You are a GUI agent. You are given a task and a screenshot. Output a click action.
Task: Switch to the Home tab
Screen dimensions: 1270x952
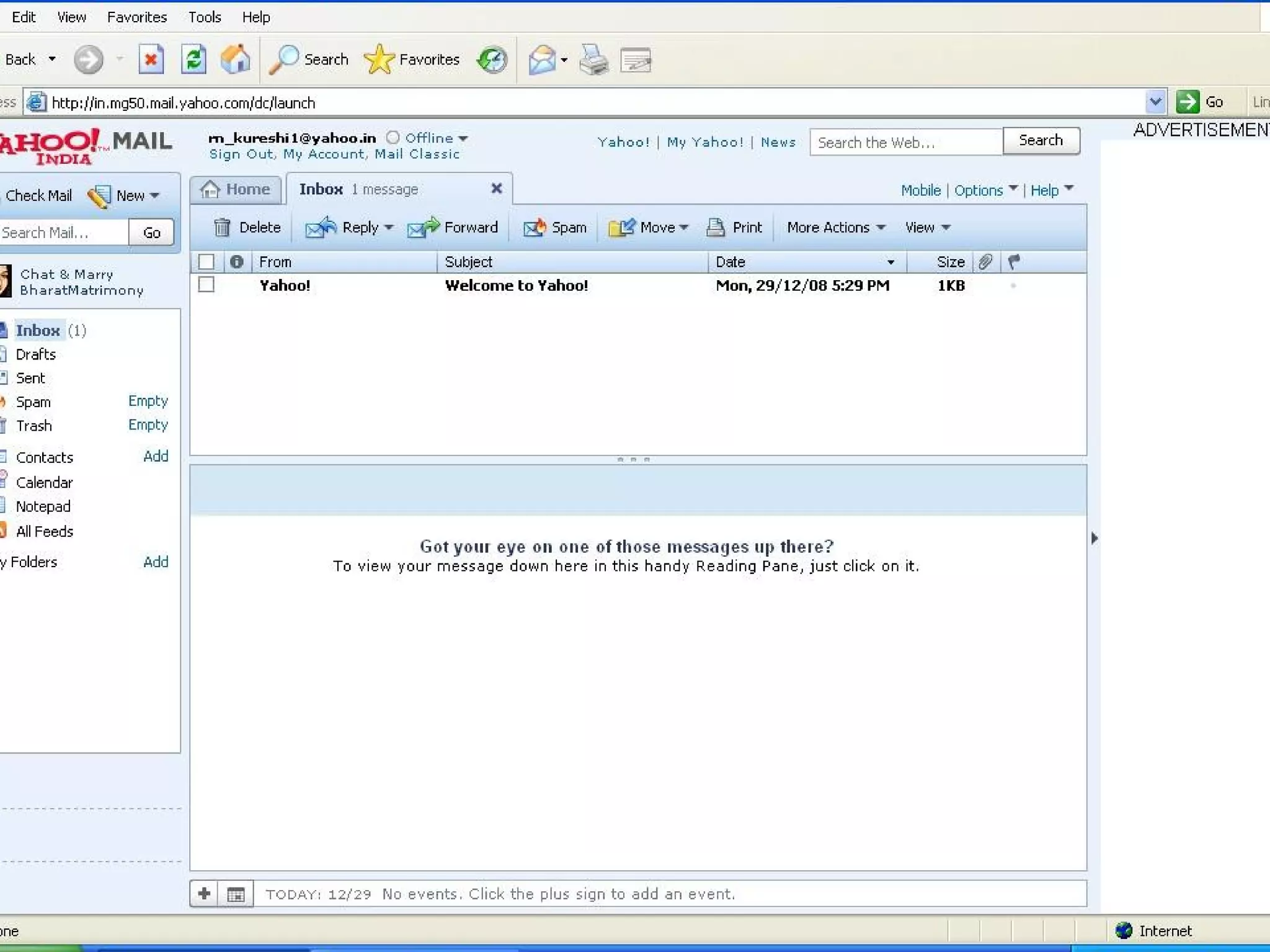(x=236, y=189)
